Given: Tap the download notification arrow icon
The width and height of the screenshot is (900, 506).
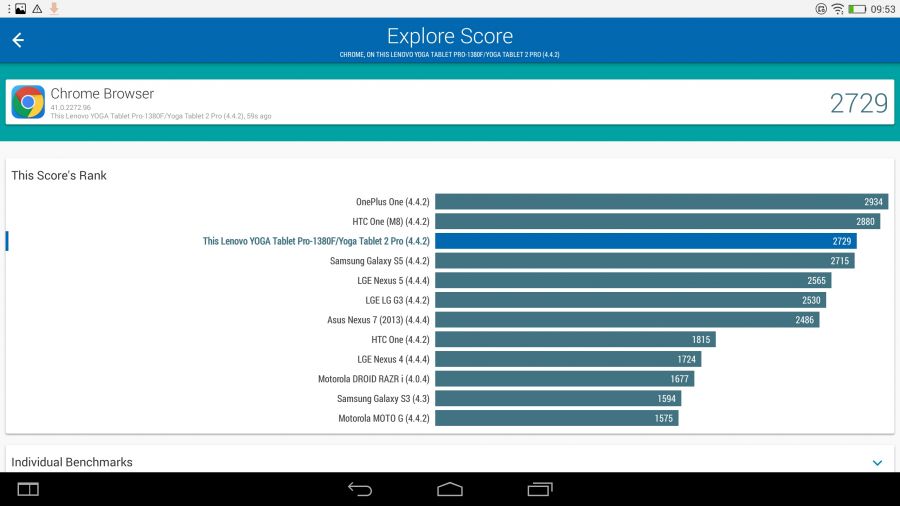Looking at the screenshot, I should 54,9.
